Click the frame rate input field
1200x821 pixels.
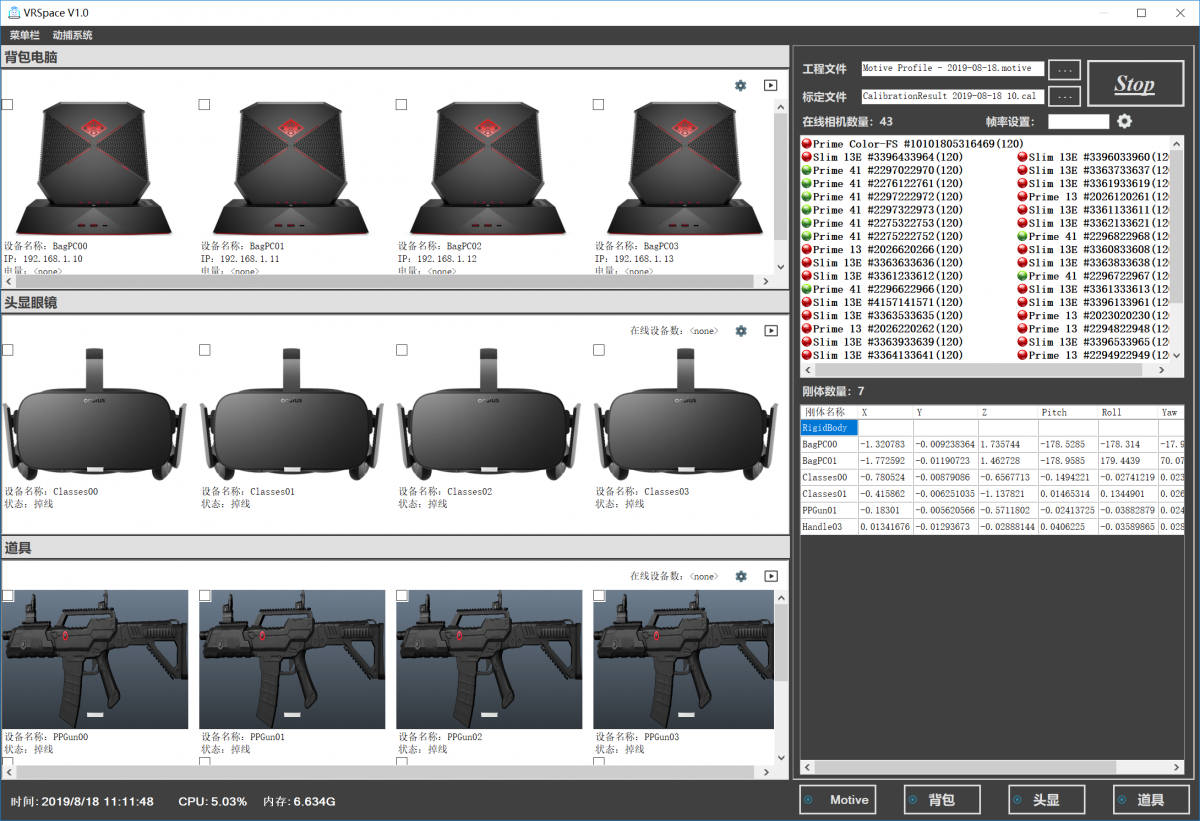[1078, 122]
